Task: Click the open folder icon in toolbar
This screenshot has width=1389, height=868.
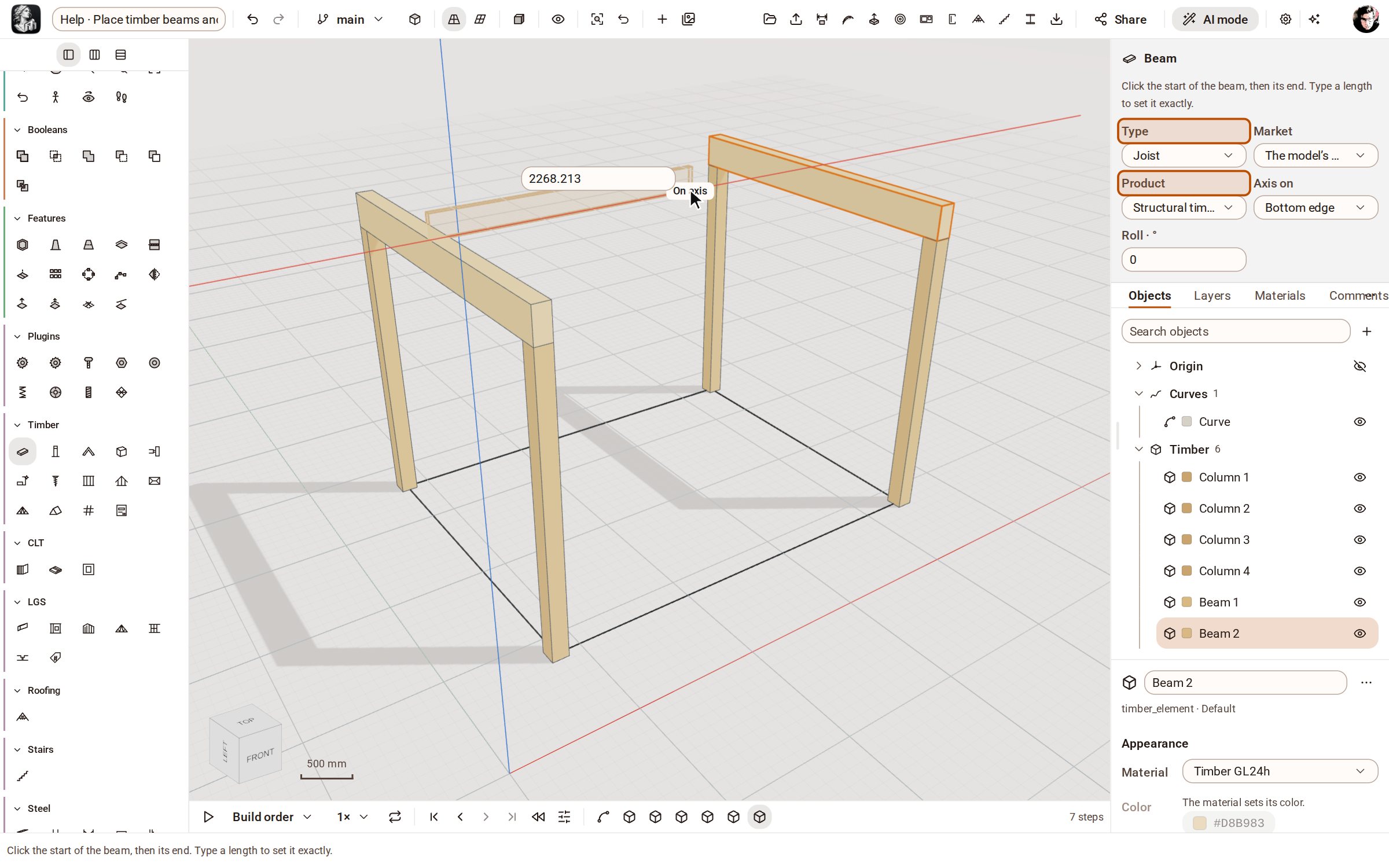Action: (770, 19)
